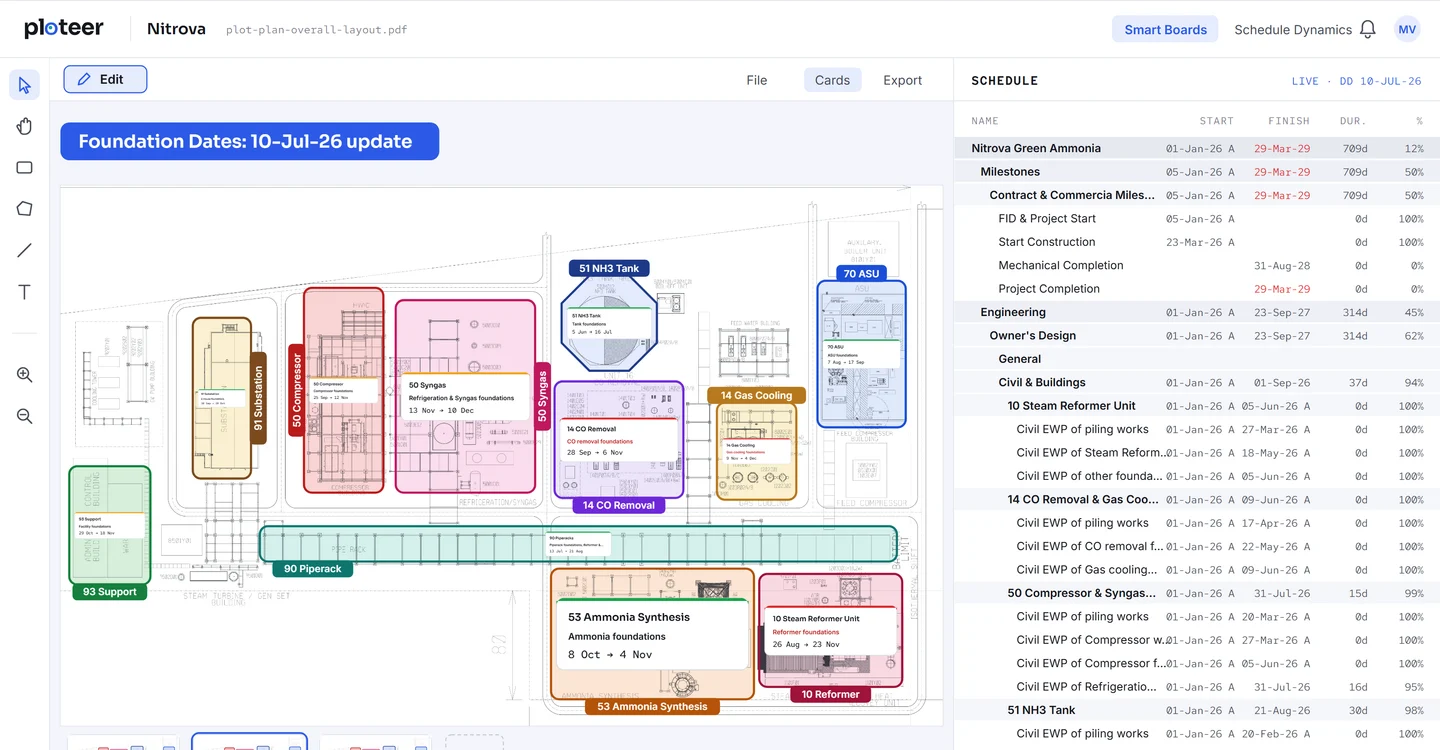This screenshot has height=750, width=1440.
Task: Activate the hand pan tool
Action: (x=25, y=126)
